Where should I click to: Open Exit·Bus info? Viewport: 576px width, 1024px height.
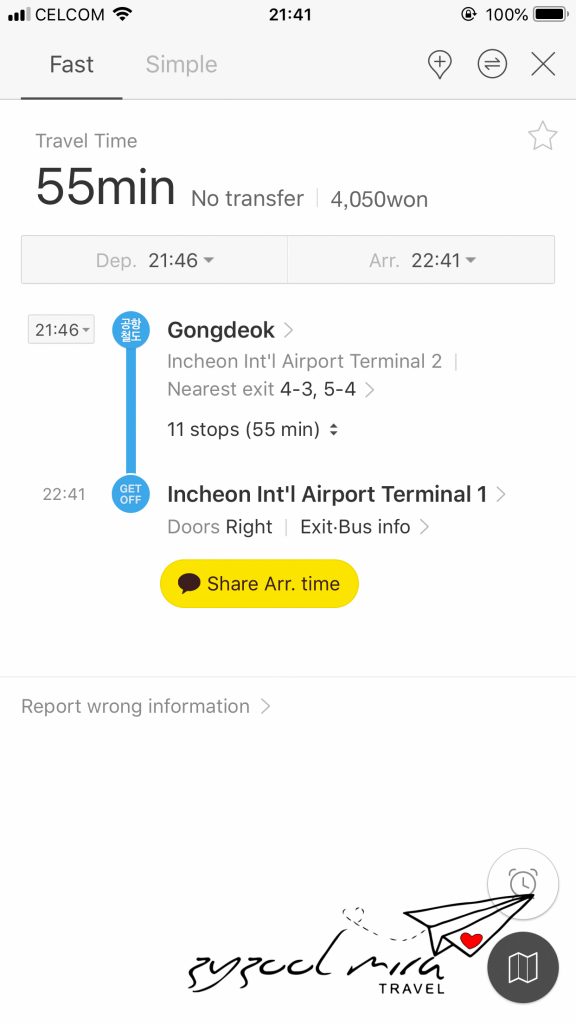click(x=364, y=527)
